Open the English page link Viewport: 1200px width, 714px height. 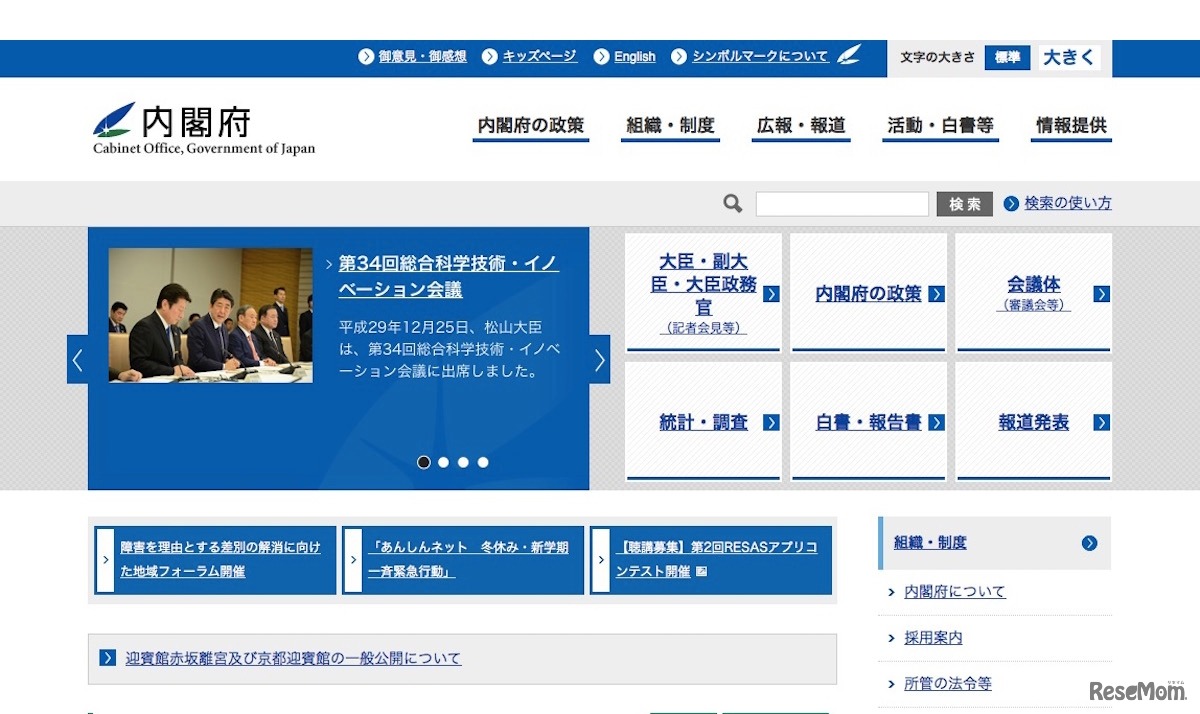click(x=634, y=57)
